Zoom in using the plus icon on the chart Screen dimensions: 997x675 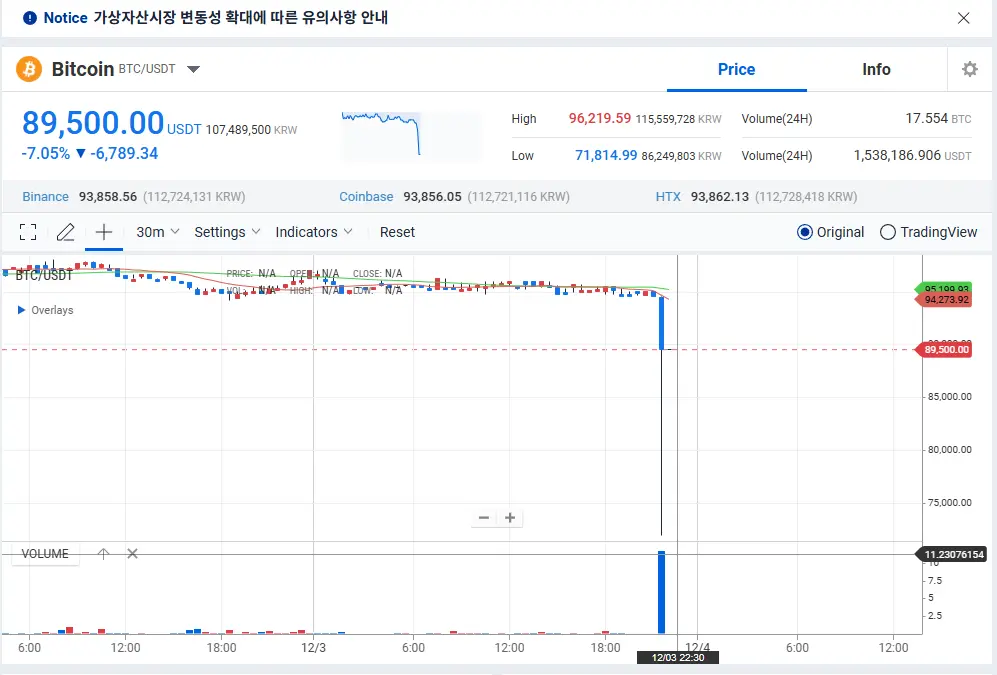point(510,517)
